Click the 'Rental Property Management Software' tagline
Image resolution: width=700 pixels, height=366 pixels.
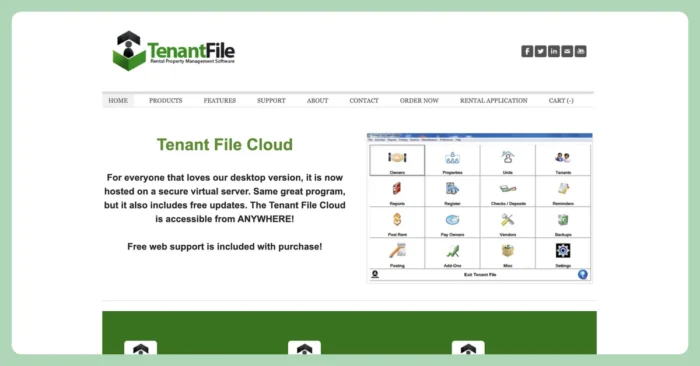click(192, 61)
